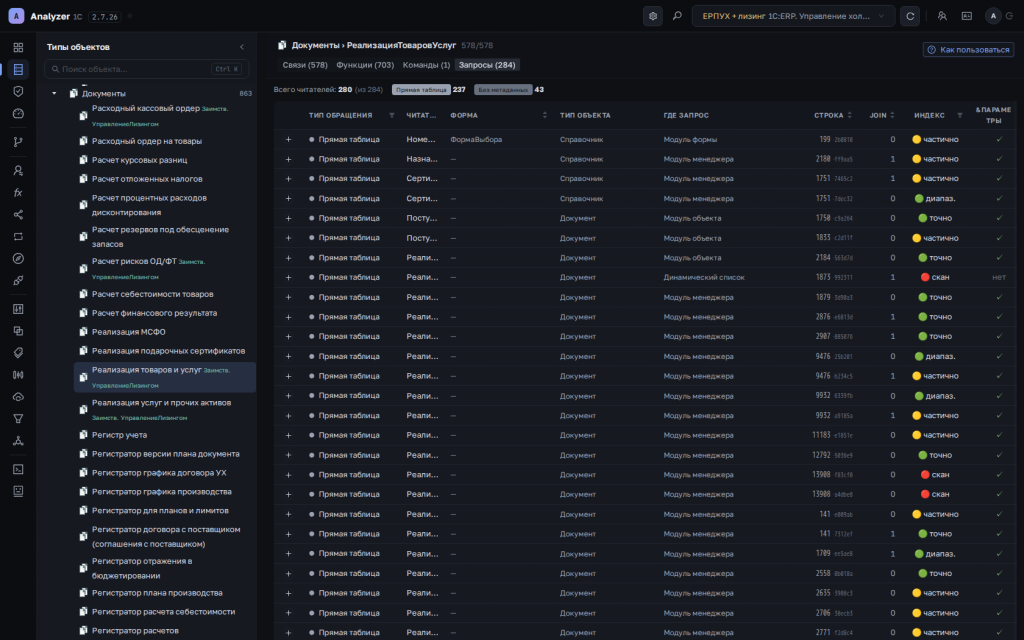This screenshot has width=1024, height=640.
Task: Open the sliders settings icon in sidebar
Action: click(18, 309)
